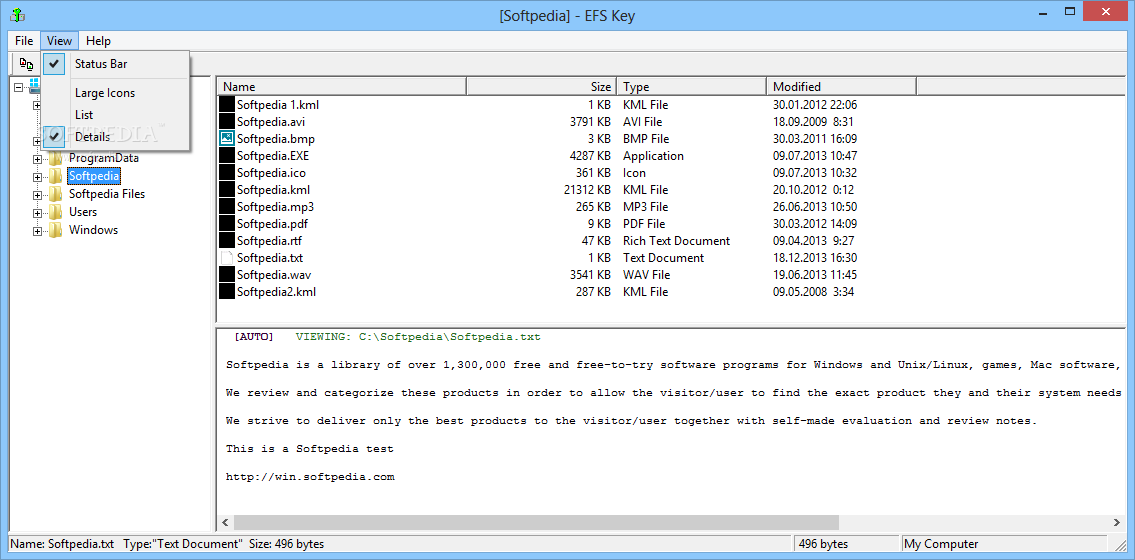Screen dimensions: 1135x560
Task: Collapse the root computer tree node
Action: (18, 87)
